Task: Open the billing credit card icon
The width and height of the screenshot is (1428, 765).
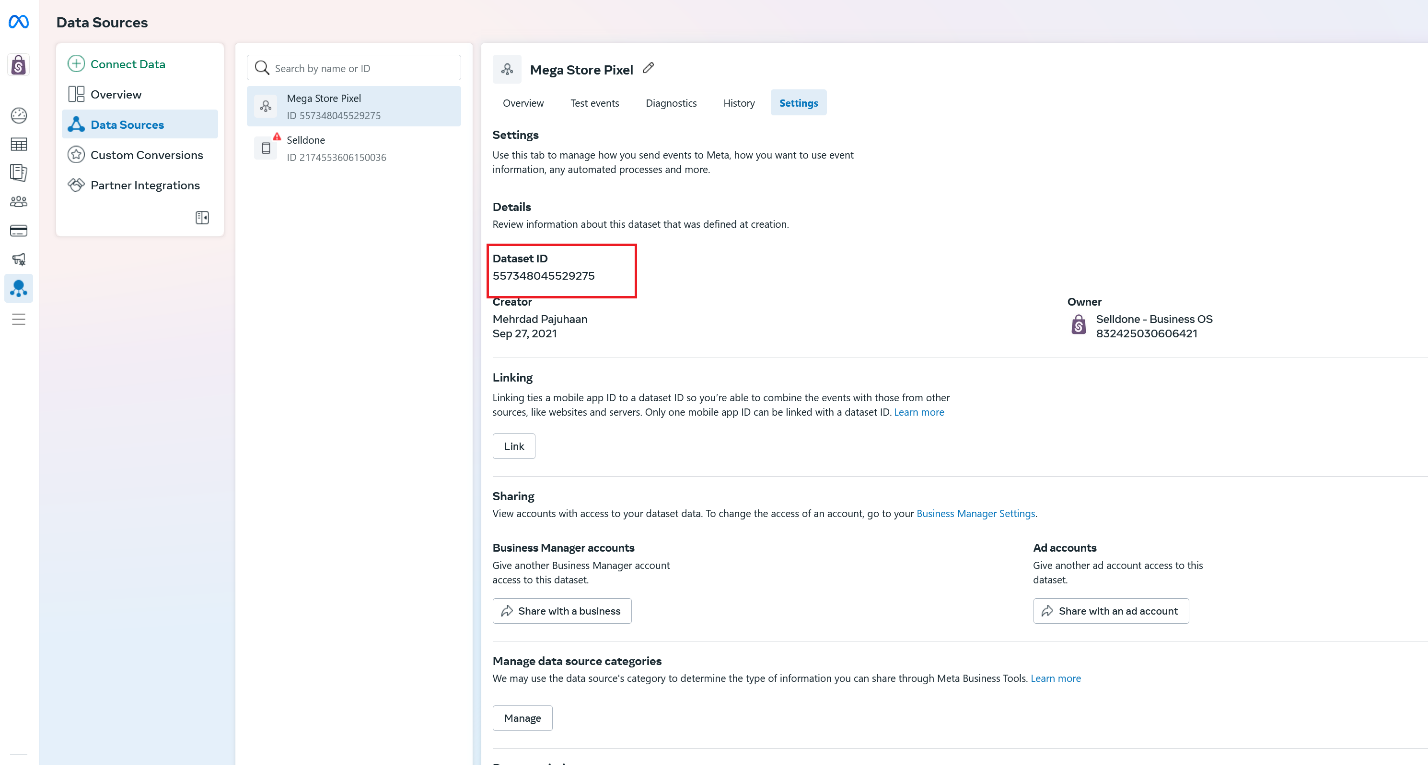Action: [19, 230]
